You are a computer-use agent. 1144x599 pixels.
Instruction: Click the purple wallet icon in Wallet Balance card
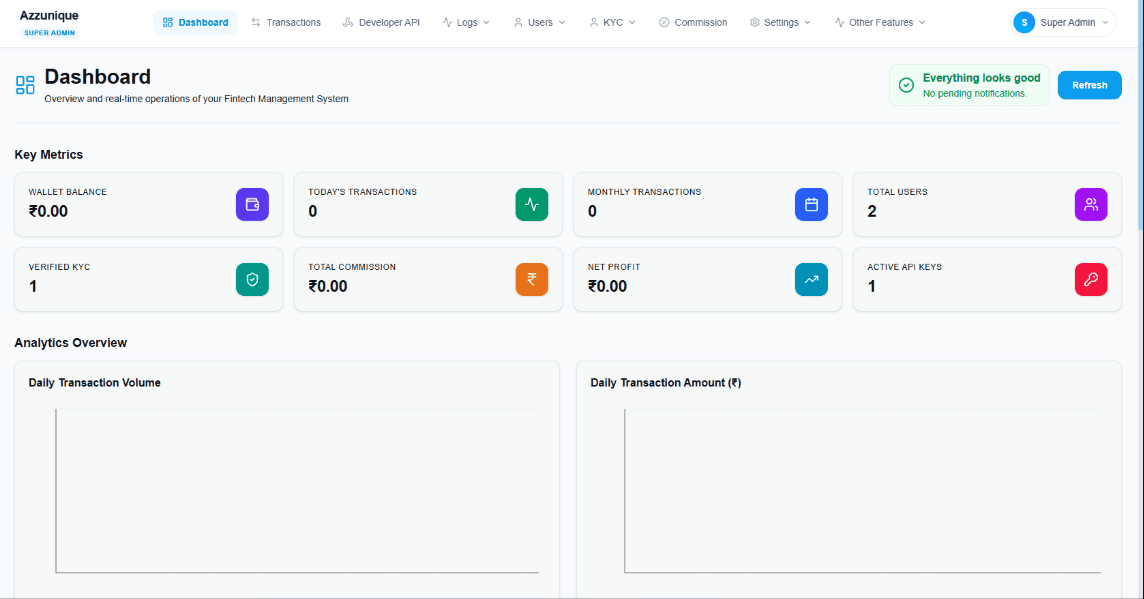click(x=252, y=204)
